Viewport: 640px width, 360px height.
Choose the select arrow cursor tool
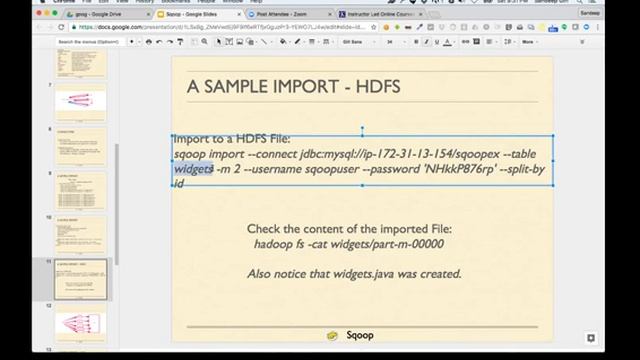click(219, 42)
